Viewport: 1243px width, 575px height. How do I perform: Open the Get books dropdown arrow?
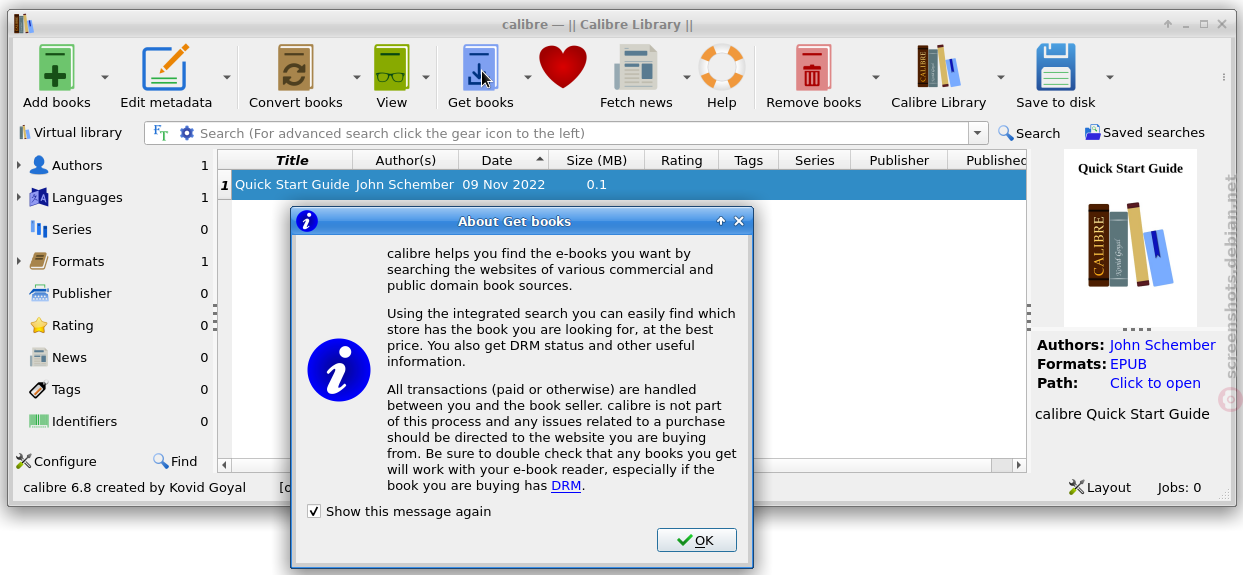coord(527,77)
